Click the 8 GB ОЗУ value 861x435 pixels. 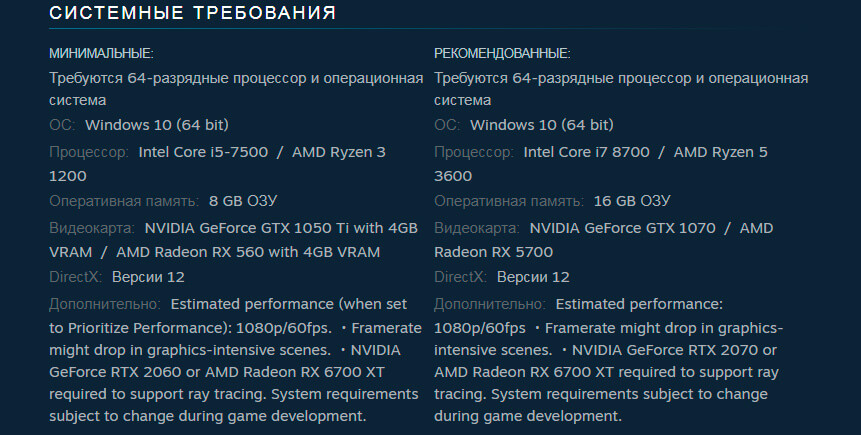coord(243,201)
